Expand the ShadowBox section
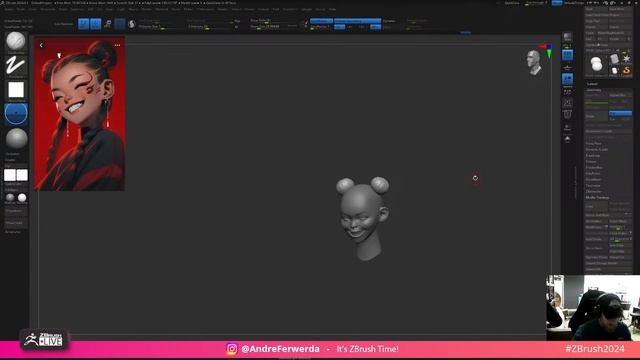 [x=593, y=168]
